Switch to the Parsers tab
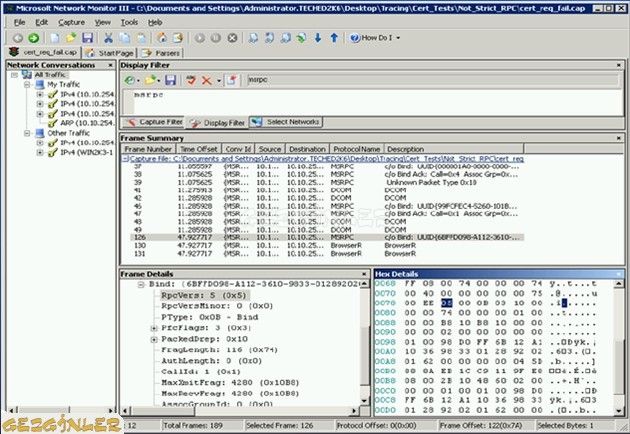 [161, 53]
